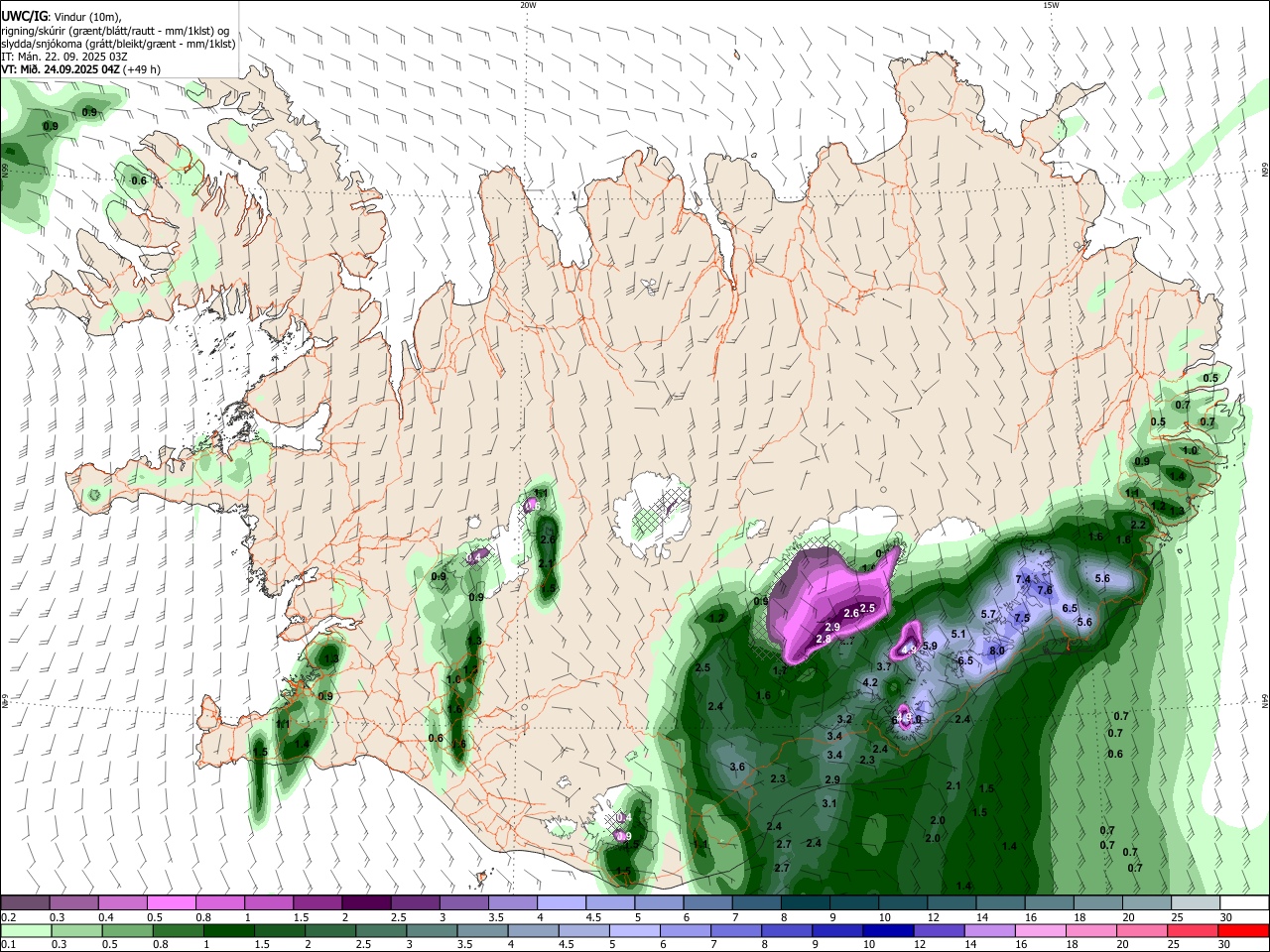The width and height of the screenshot is (1270, 952).
Task: Select the 'slydda/snjókoma' legend description line
Action: tap(118, 44)
